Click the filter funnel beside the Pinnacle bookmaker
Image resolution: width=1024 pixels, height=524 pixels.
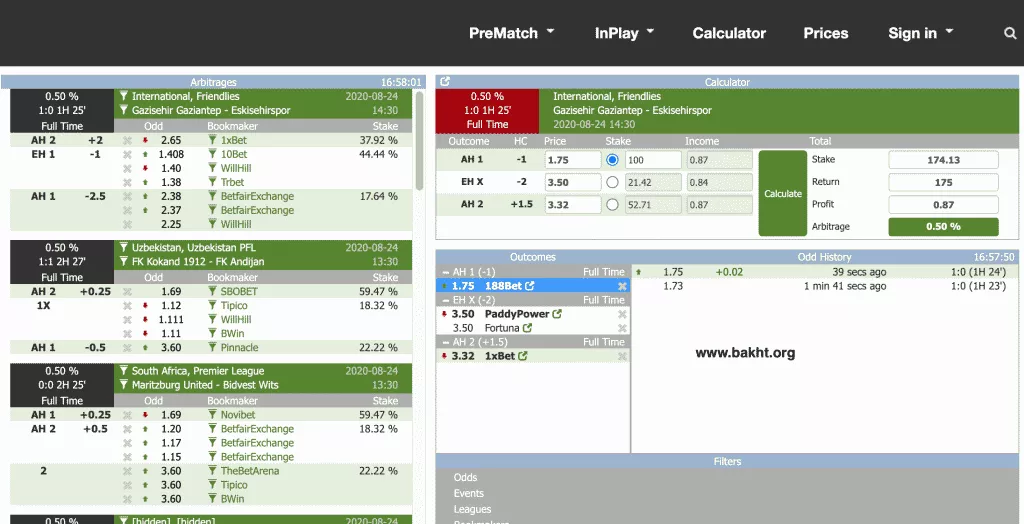(x=213, y=348)
